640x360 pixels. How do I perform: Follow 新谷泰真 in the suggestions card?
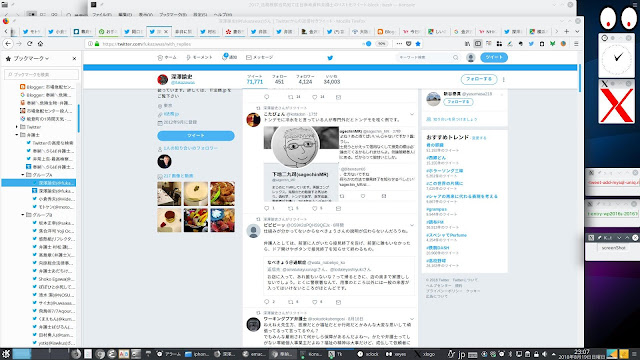click(x=458, y=102)
